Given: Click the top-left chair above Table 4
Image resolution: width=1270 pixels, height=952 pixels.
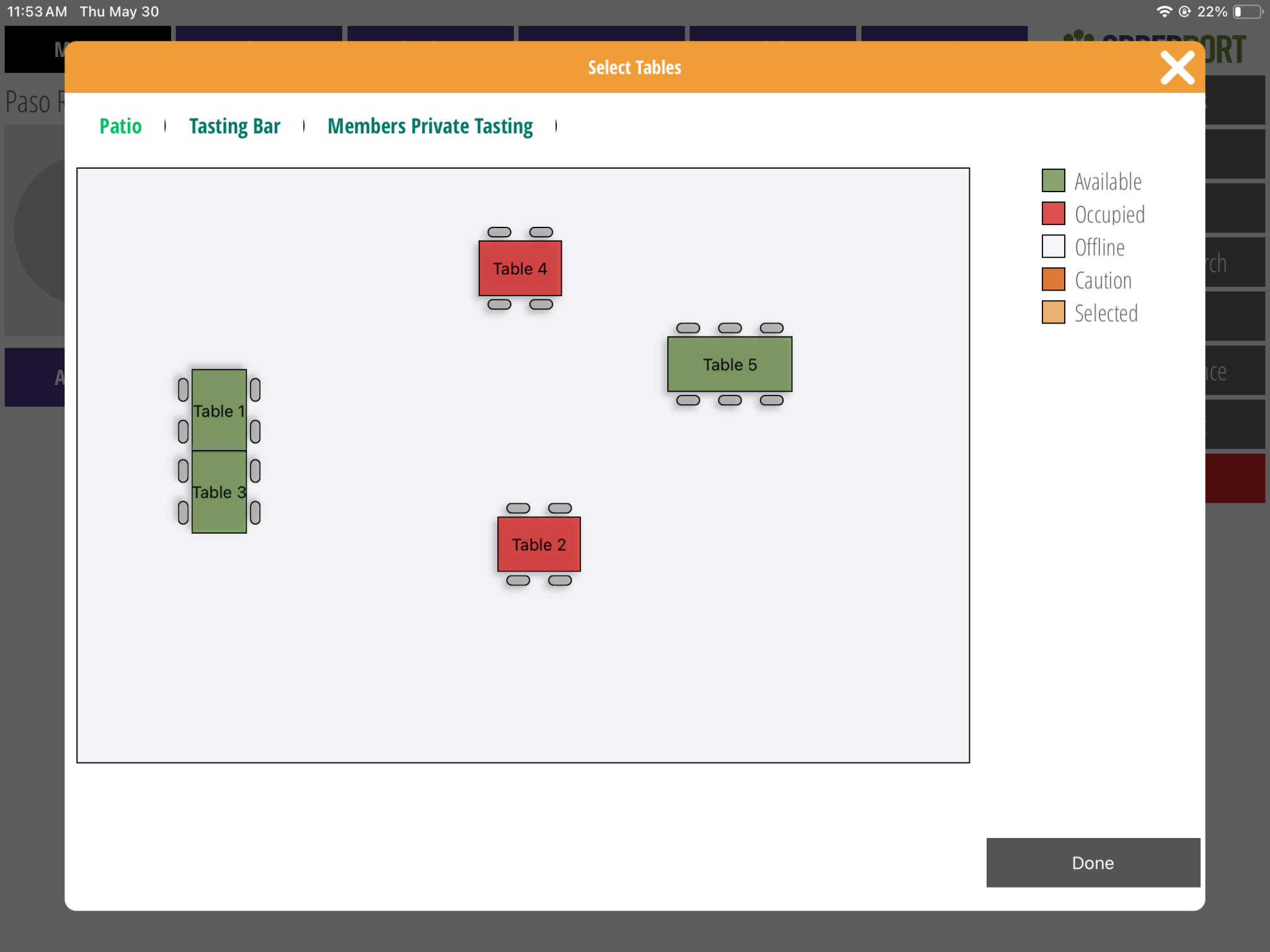Looking at the screenshot, I should click(x=499, y=232).
